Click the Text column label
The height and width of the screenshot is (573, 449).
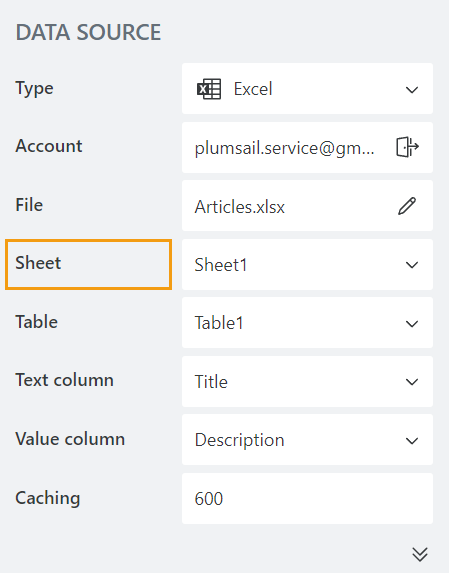tap(64, 380)
